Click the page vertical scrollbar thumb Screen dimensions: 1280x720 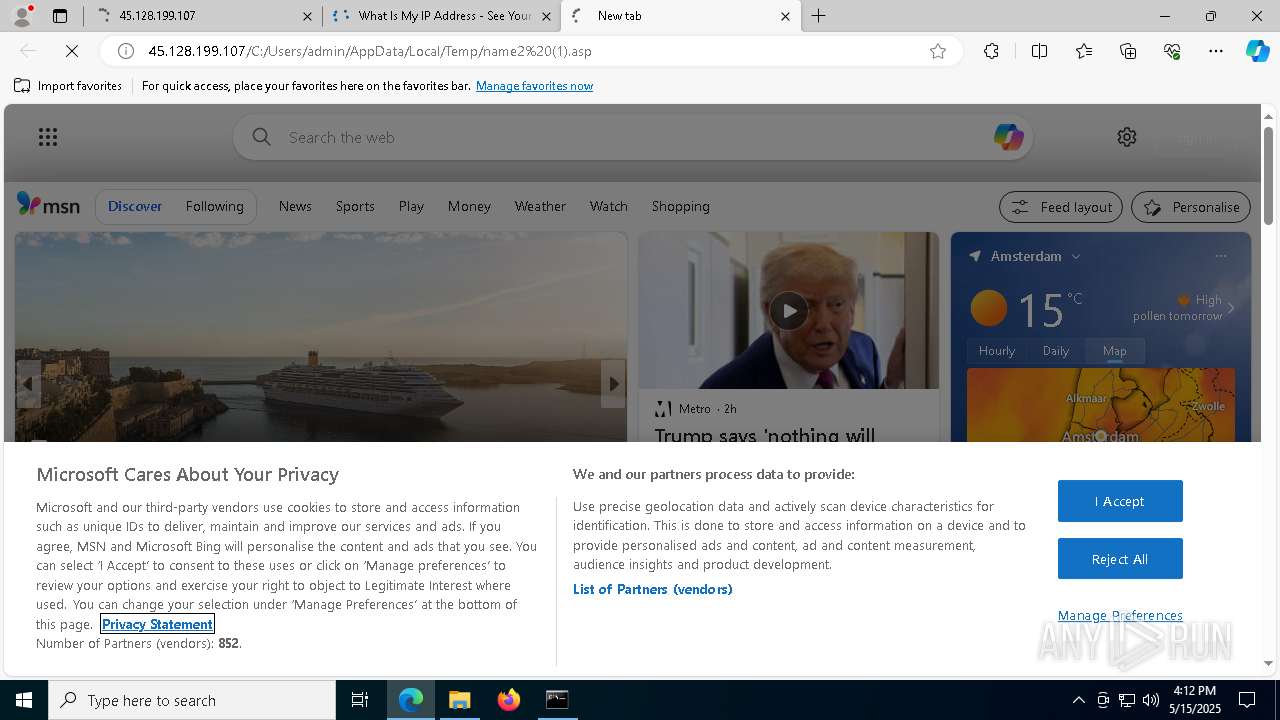[1268, 175]
